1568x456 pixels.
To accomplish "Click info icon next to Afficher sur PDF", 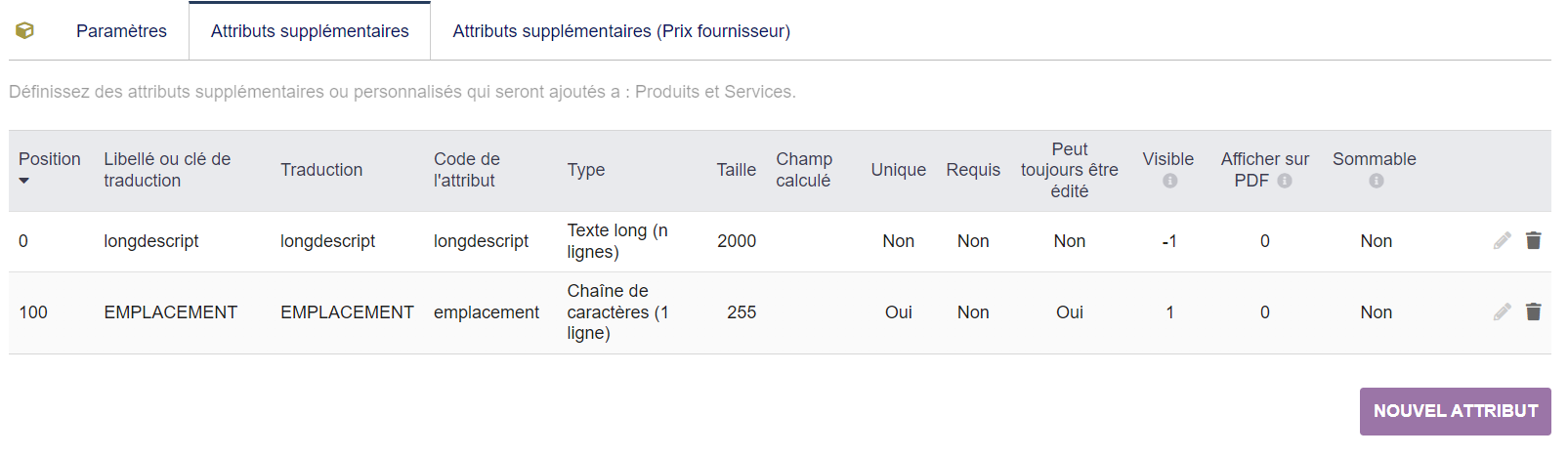I will [x=1285, y=181].
